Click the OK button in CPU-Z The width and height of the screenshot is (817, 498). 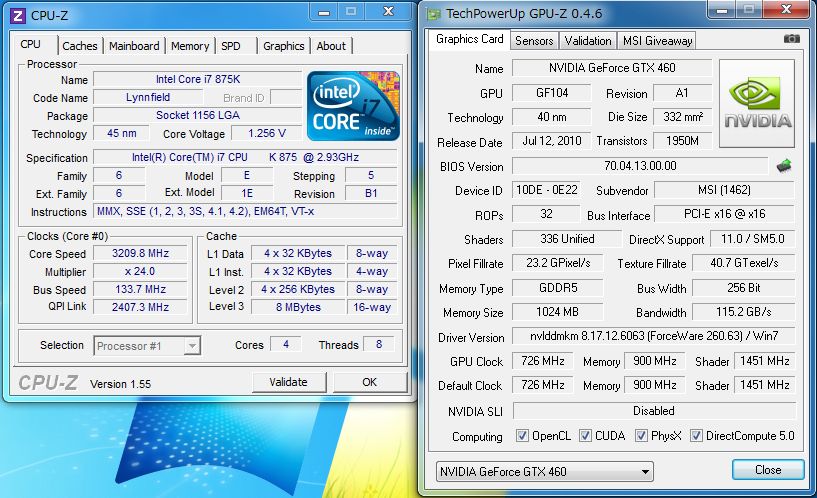(x=369, y=382)
